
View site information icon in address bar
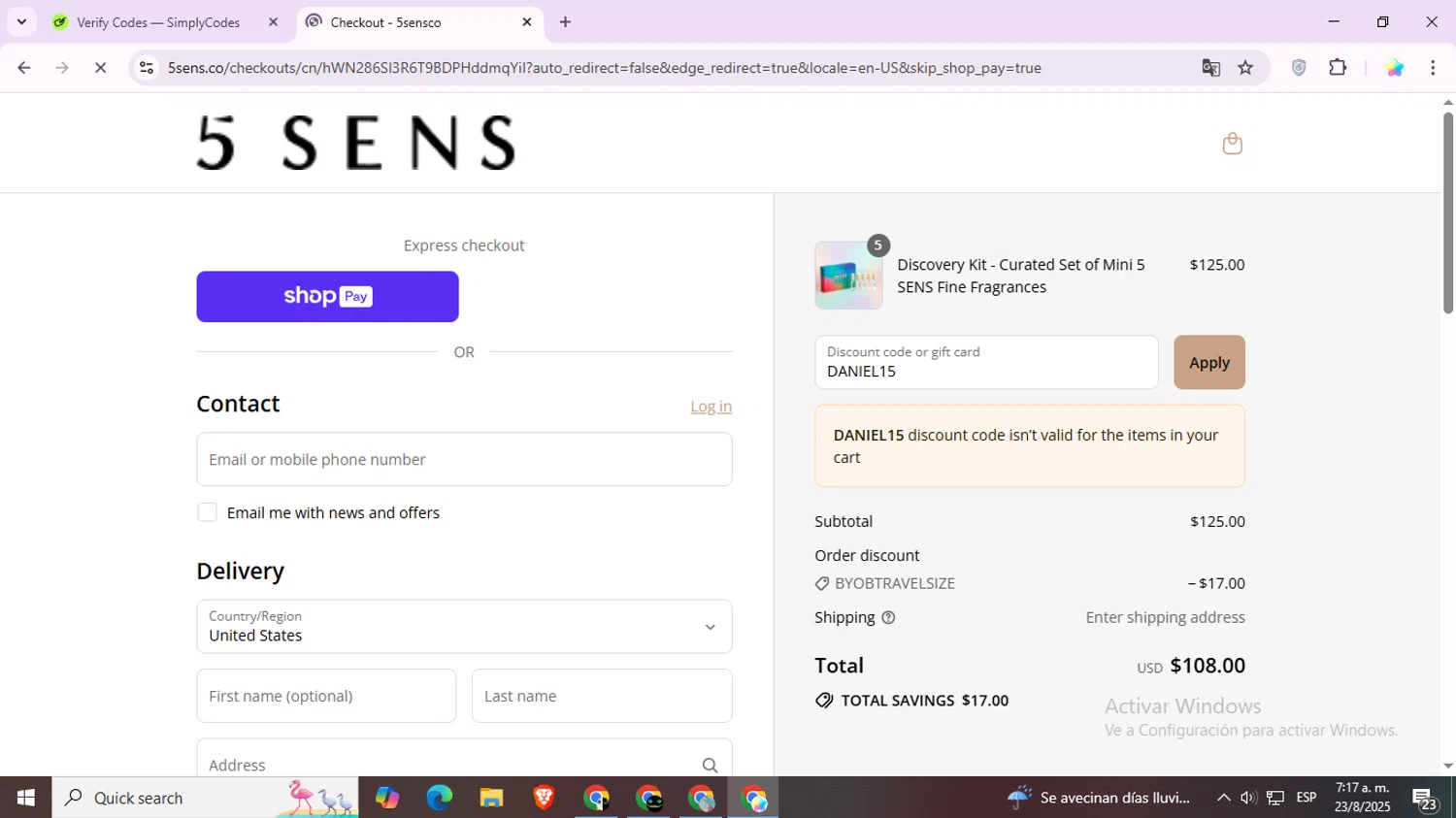(x=147, y=68)
